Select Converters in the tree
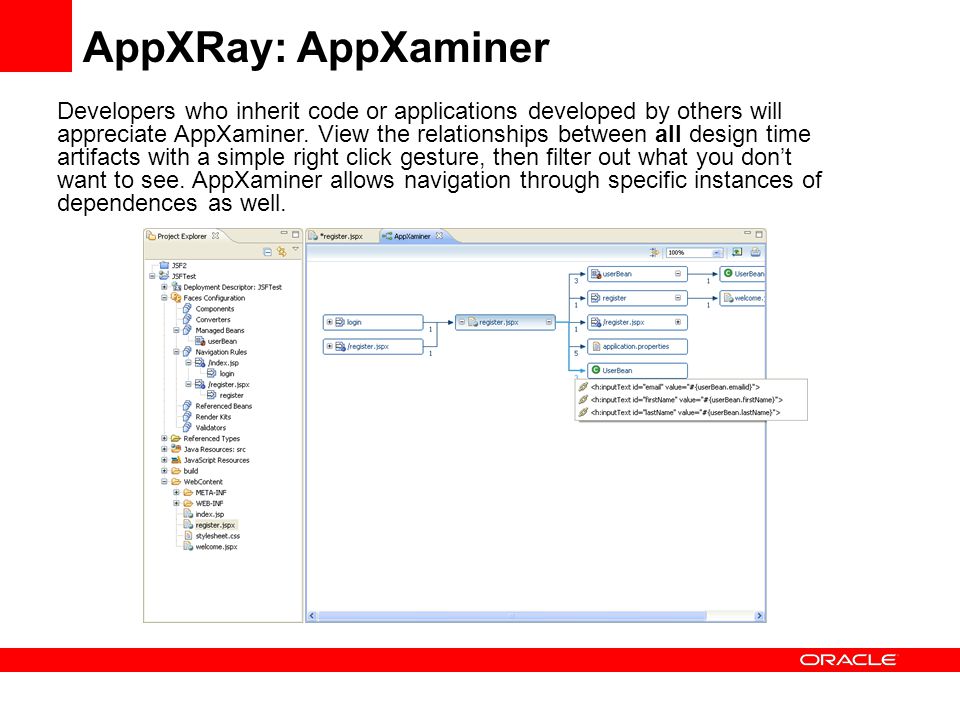 pyautogui.click(x=212, y=320)
